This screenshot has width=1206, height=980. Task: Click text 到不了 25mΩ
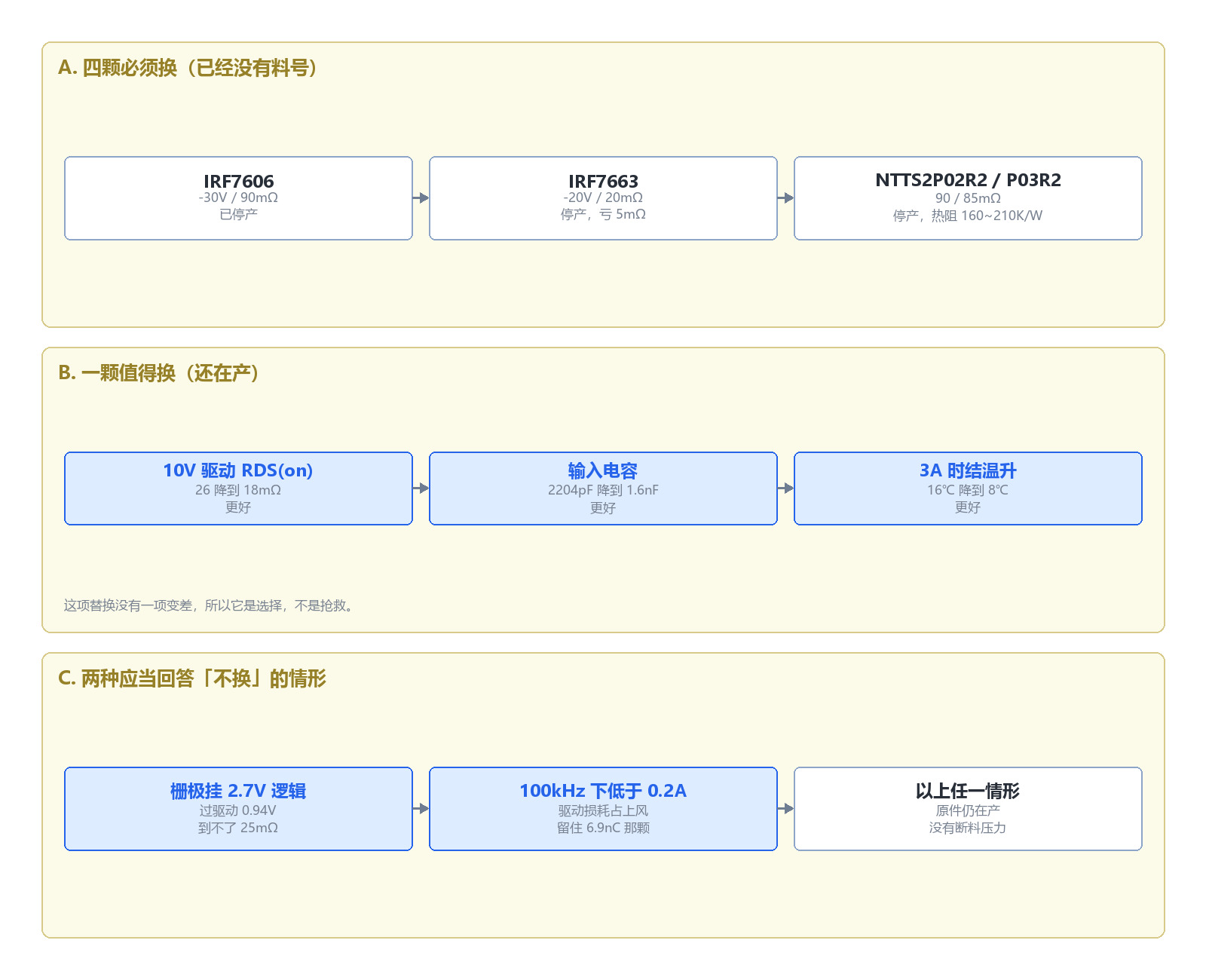click(238, 828)
